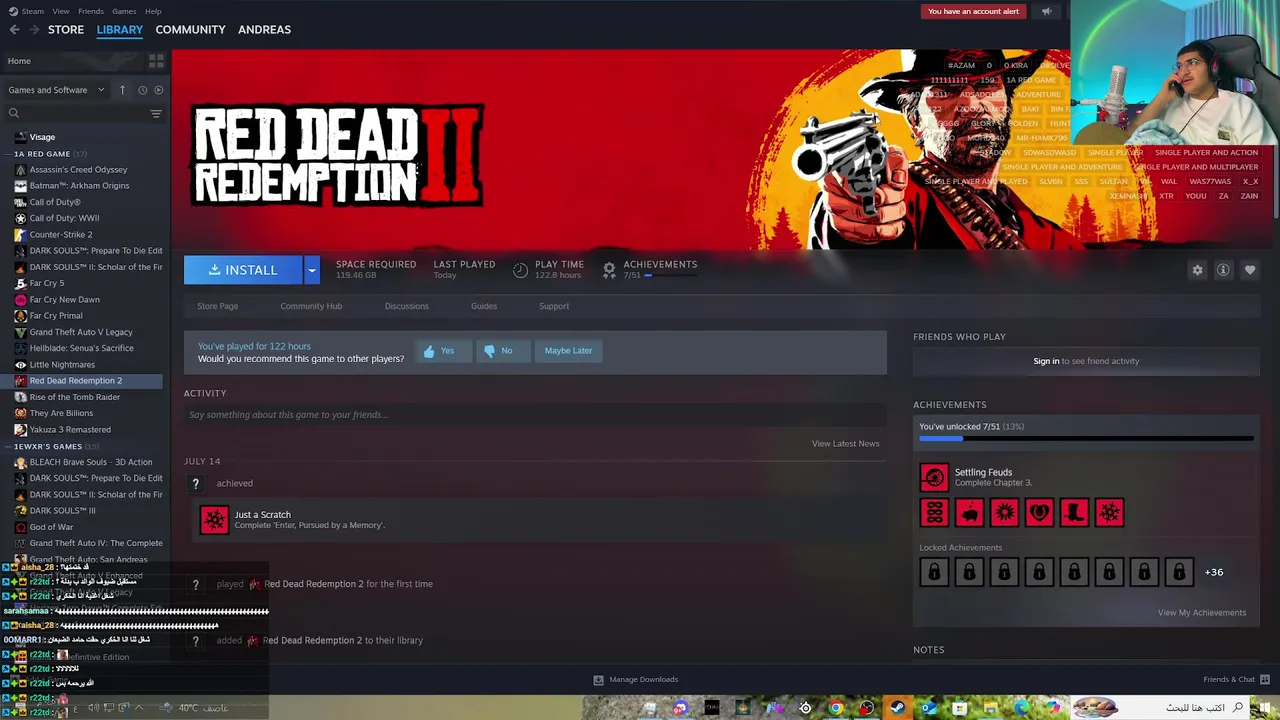Select Hellblade: Senua's Sacrifice in library
The height and width of the screenshot is (720, 1280).
click(81, 348)
